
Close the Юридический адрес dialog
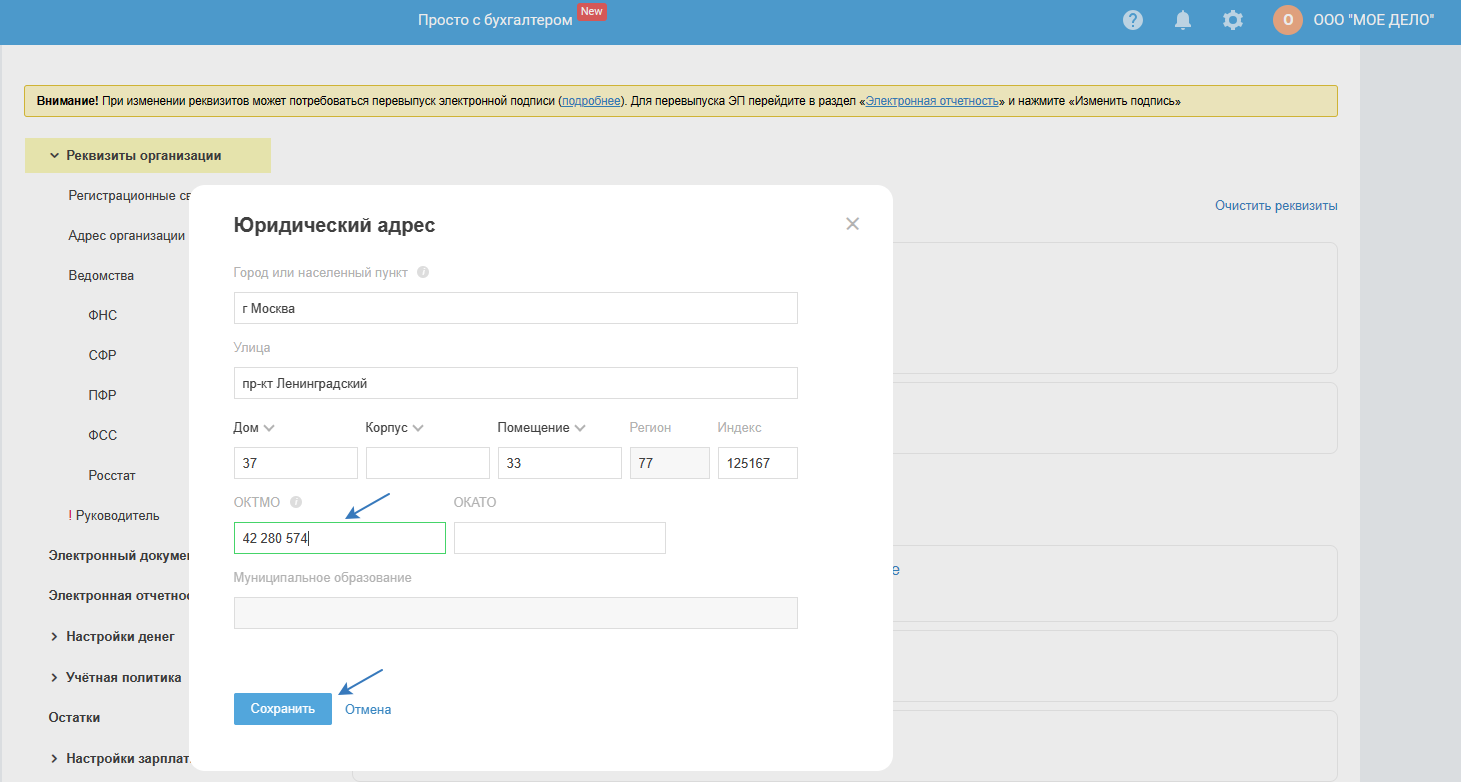click(x=852, y=224)
